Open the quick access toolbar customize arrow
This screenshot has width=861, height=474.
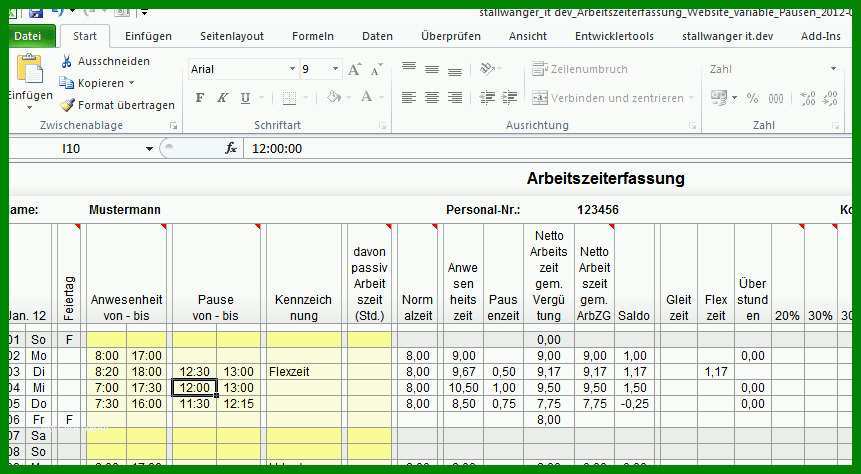click(x=144, y=12)
